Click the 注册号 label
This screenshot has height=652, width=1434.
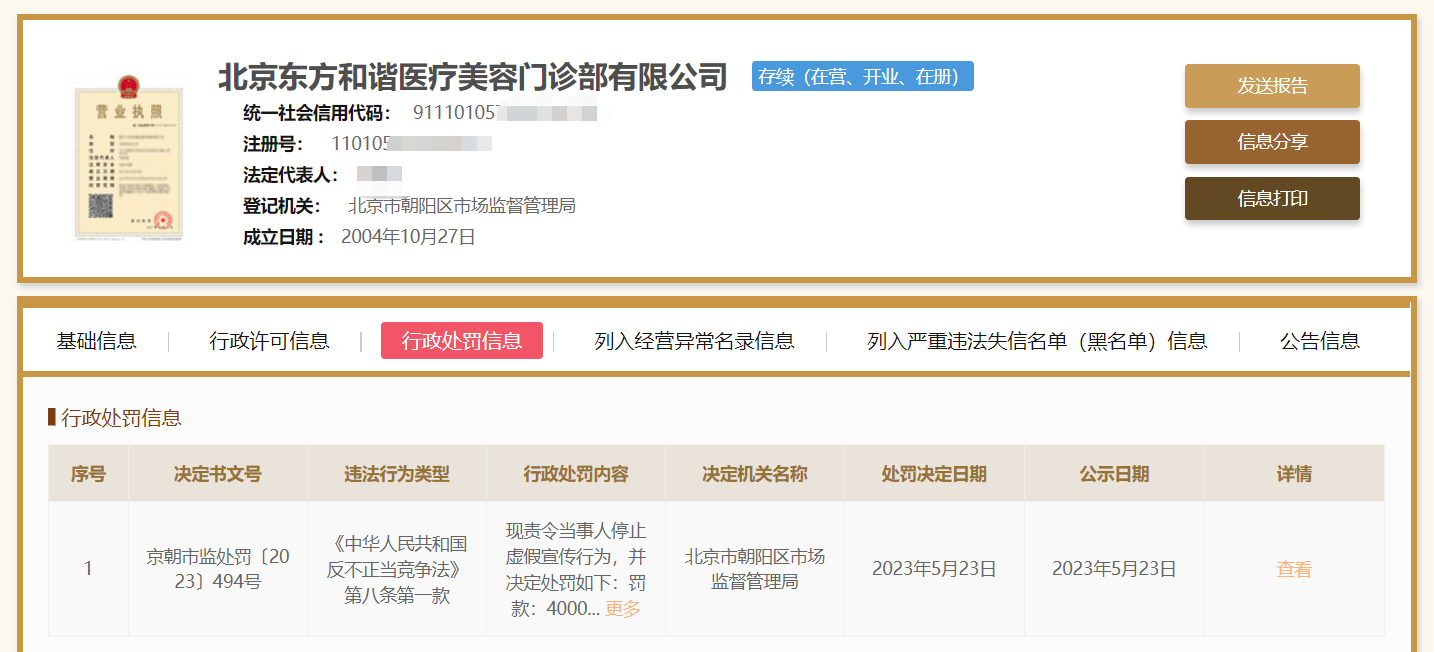tap(273, 143)
